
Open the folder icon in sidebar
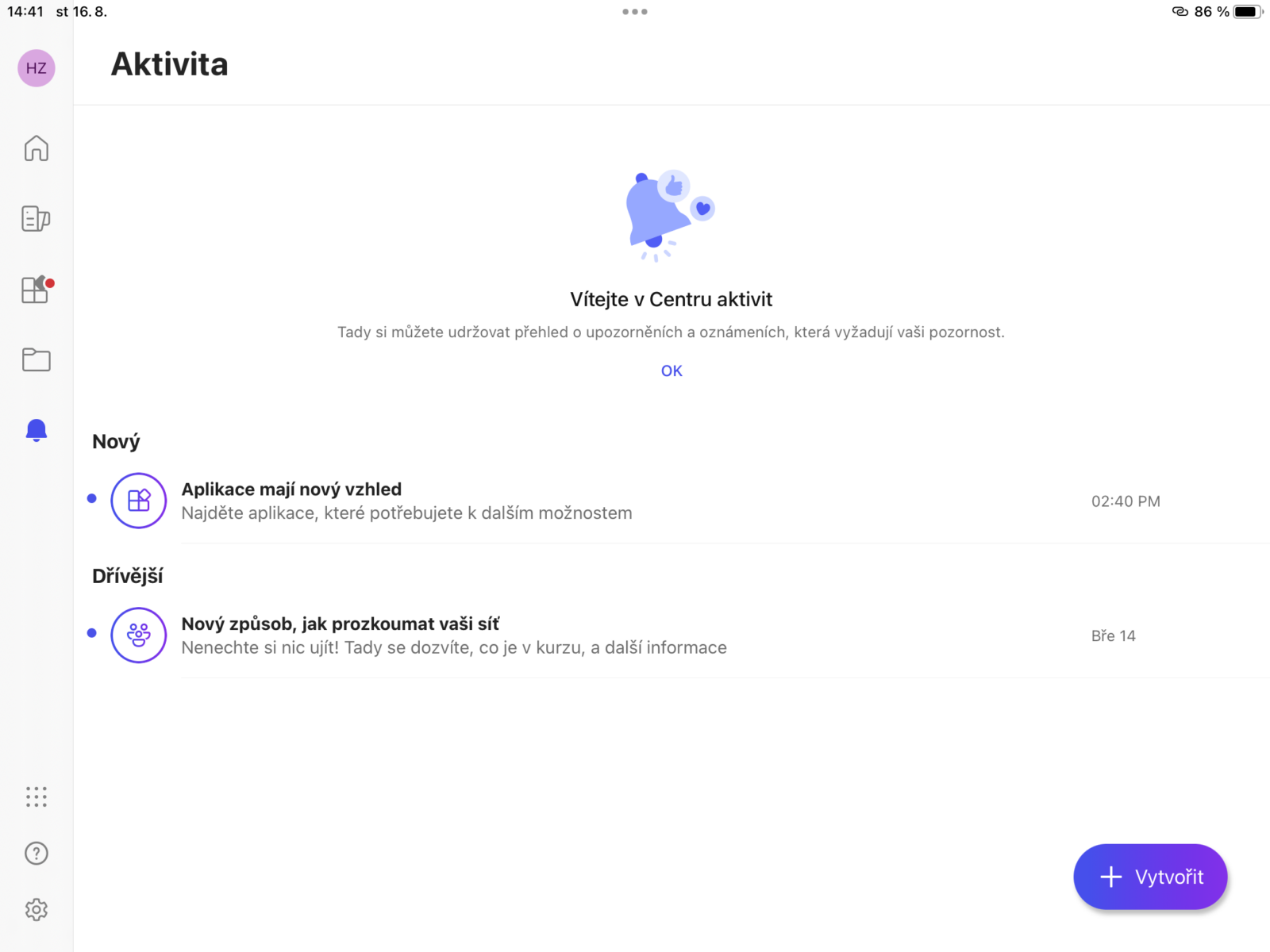[x=37, y=360]
